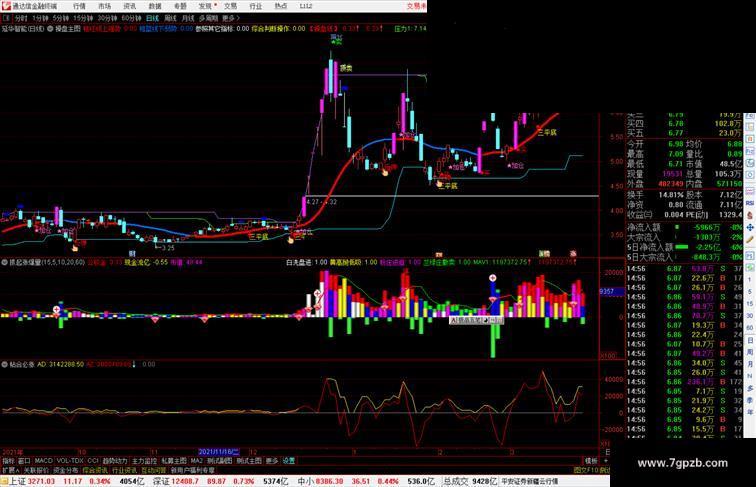
Task: Switch to 1-minute via sidebar '1' shortcut
Action: 750,280
